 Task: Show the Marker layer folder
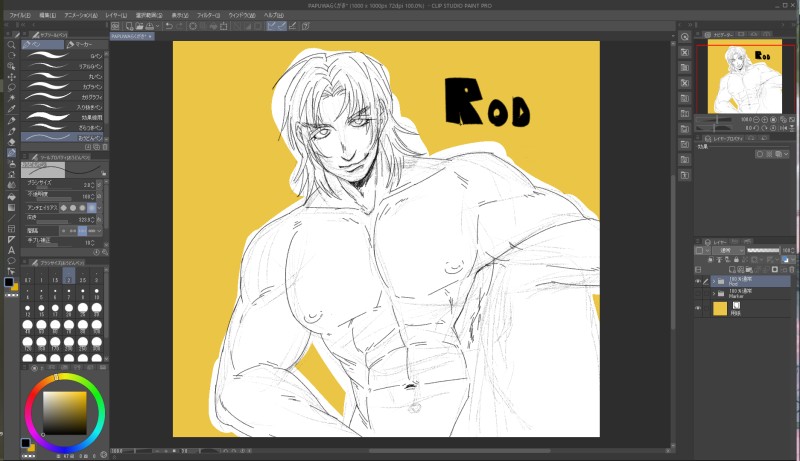point(698,294)
